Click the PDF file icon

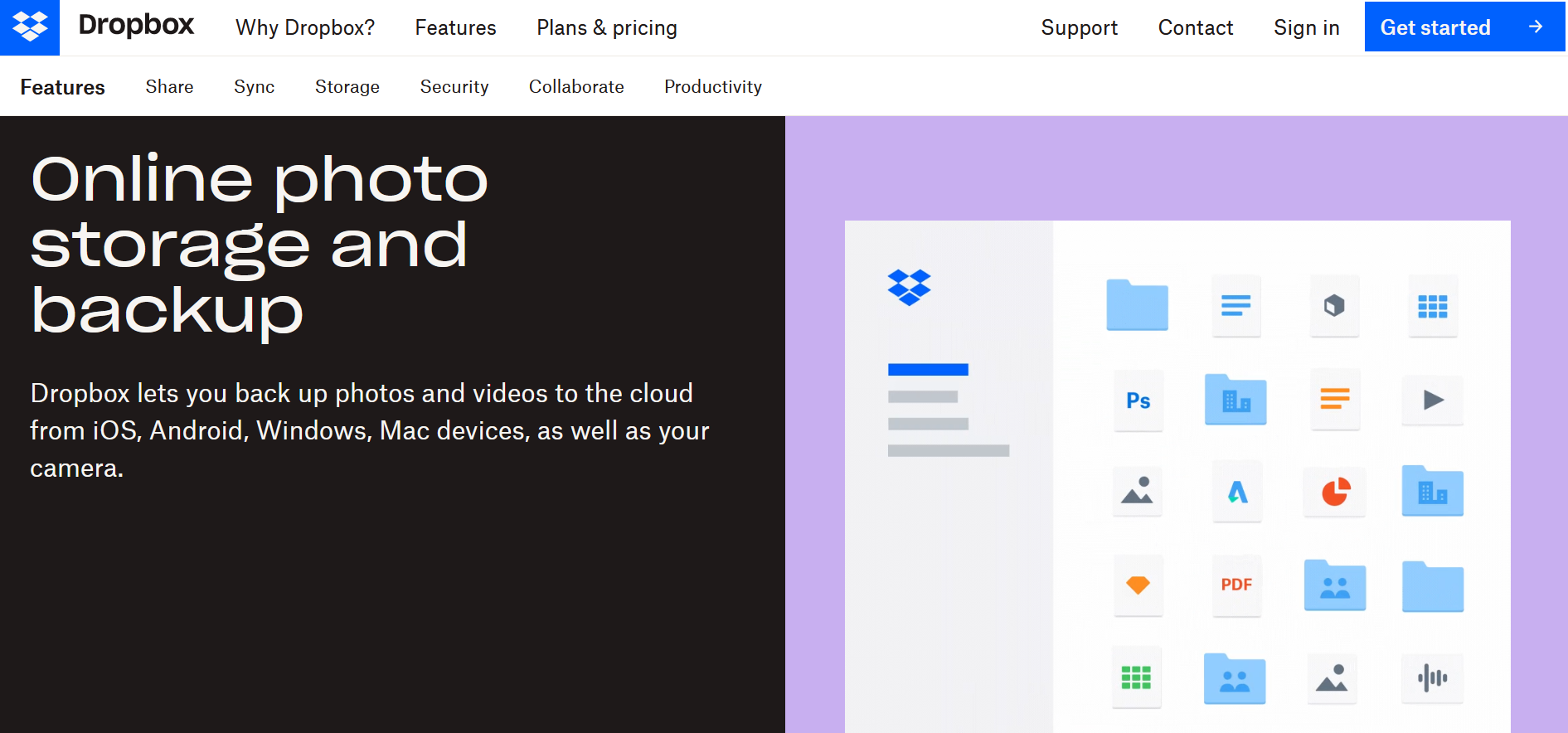click(x=1236, y=585)
